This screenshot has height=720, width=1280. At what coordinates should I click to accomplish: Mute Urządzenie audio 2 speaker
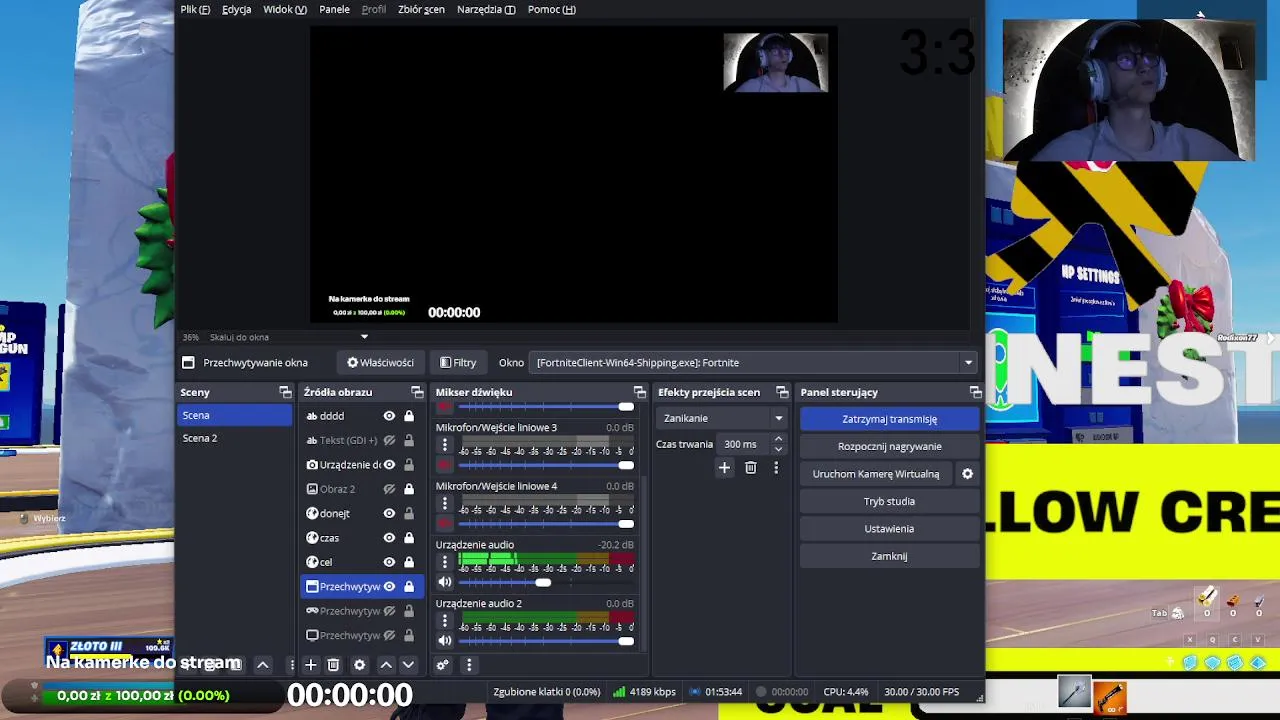445,641
